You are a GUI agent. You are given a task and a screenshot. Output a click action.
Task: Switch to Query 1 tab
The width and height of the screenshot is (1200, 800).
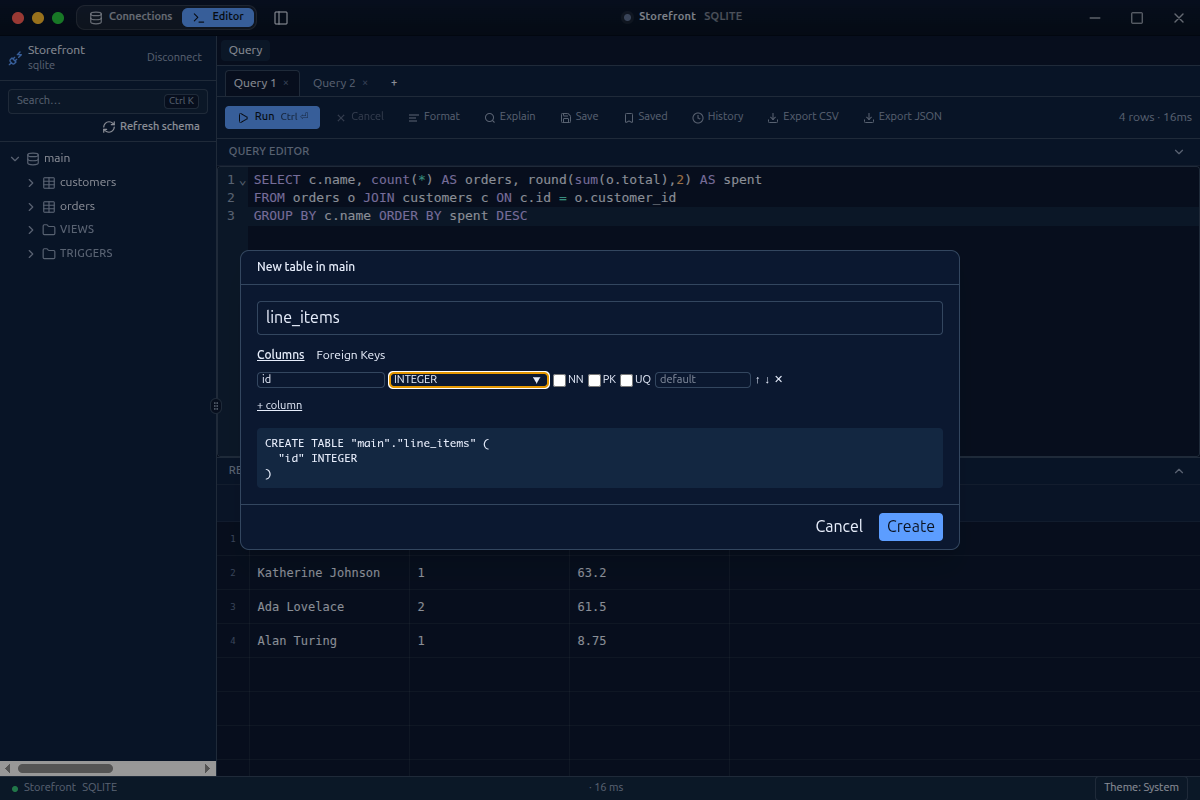255,83
